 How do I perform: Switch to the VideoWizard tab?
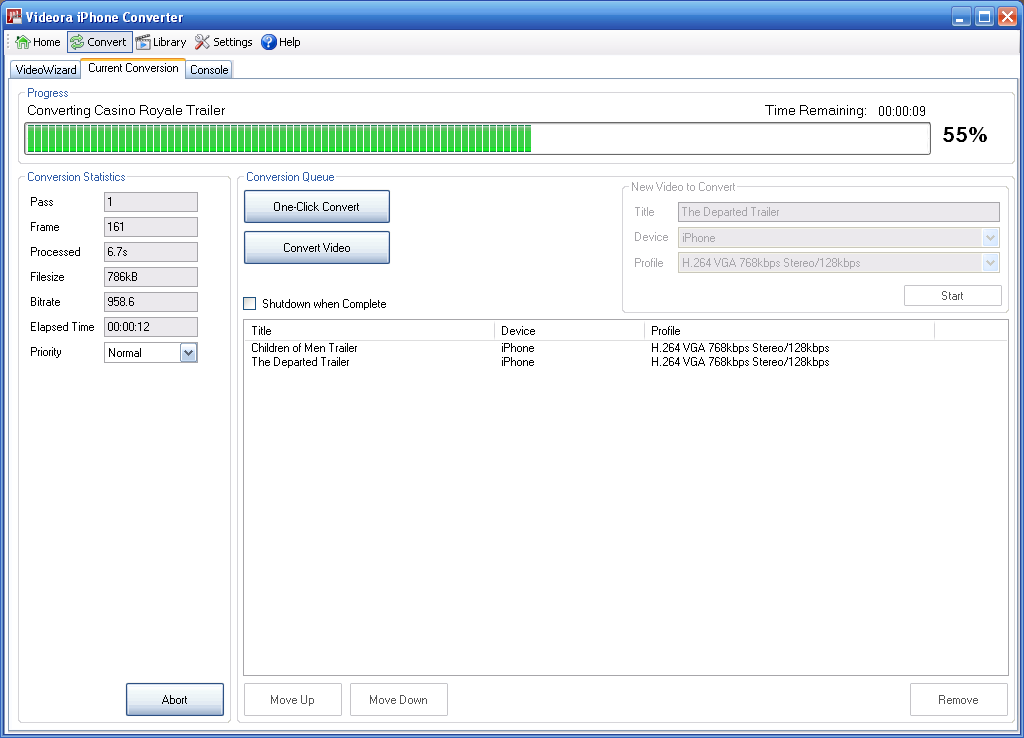coord(46,70)
